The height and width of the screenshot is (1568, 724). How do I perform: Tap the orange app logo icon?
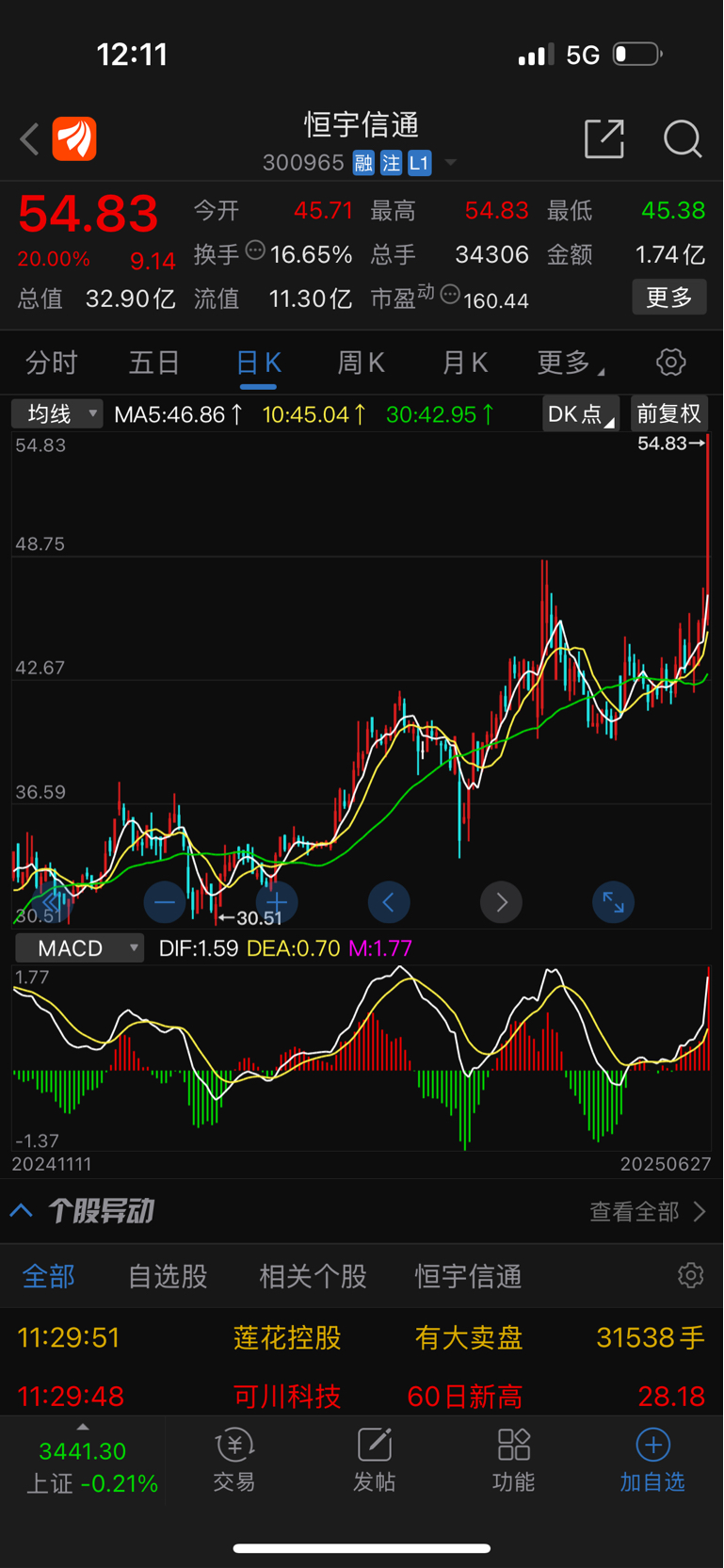[x=74, y=139]
